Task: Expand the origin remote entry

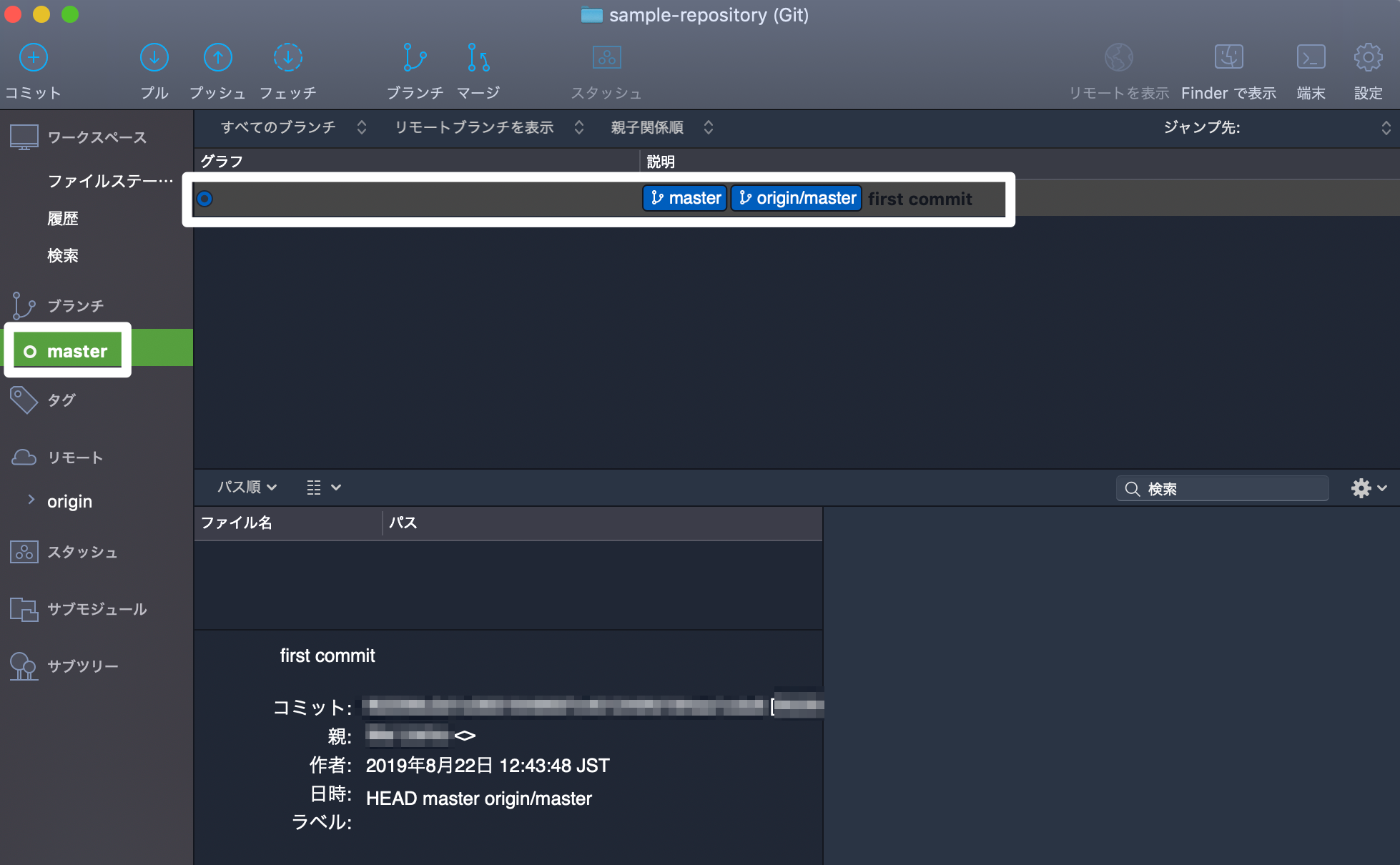Action: point(31,500)
